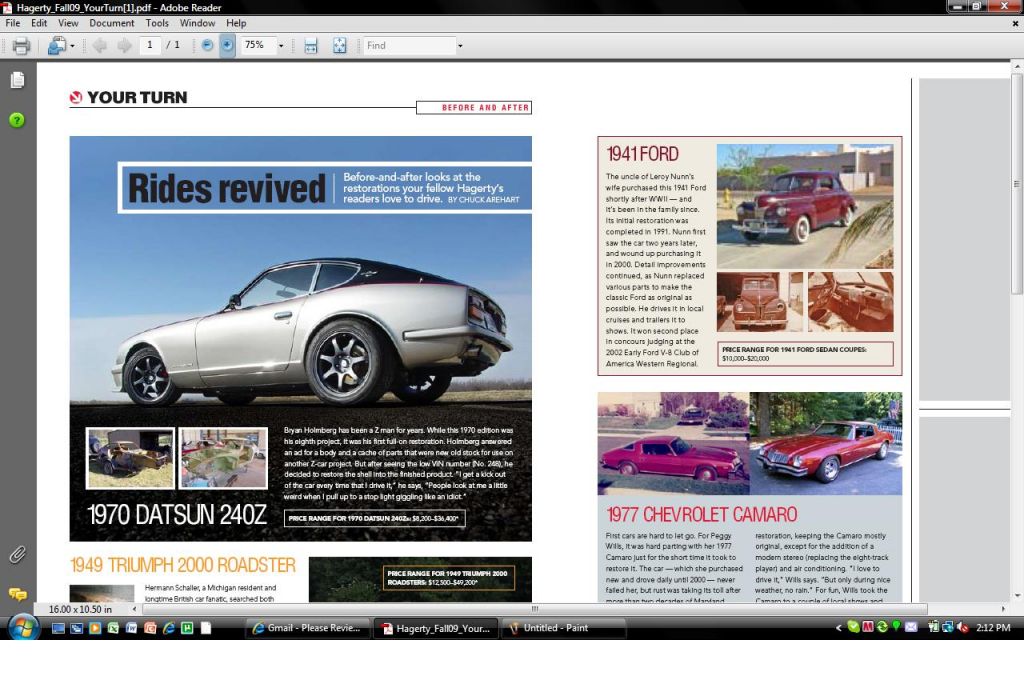Show the Comments panel
This screenshot has height=700, width=1024.
[17, 593]
